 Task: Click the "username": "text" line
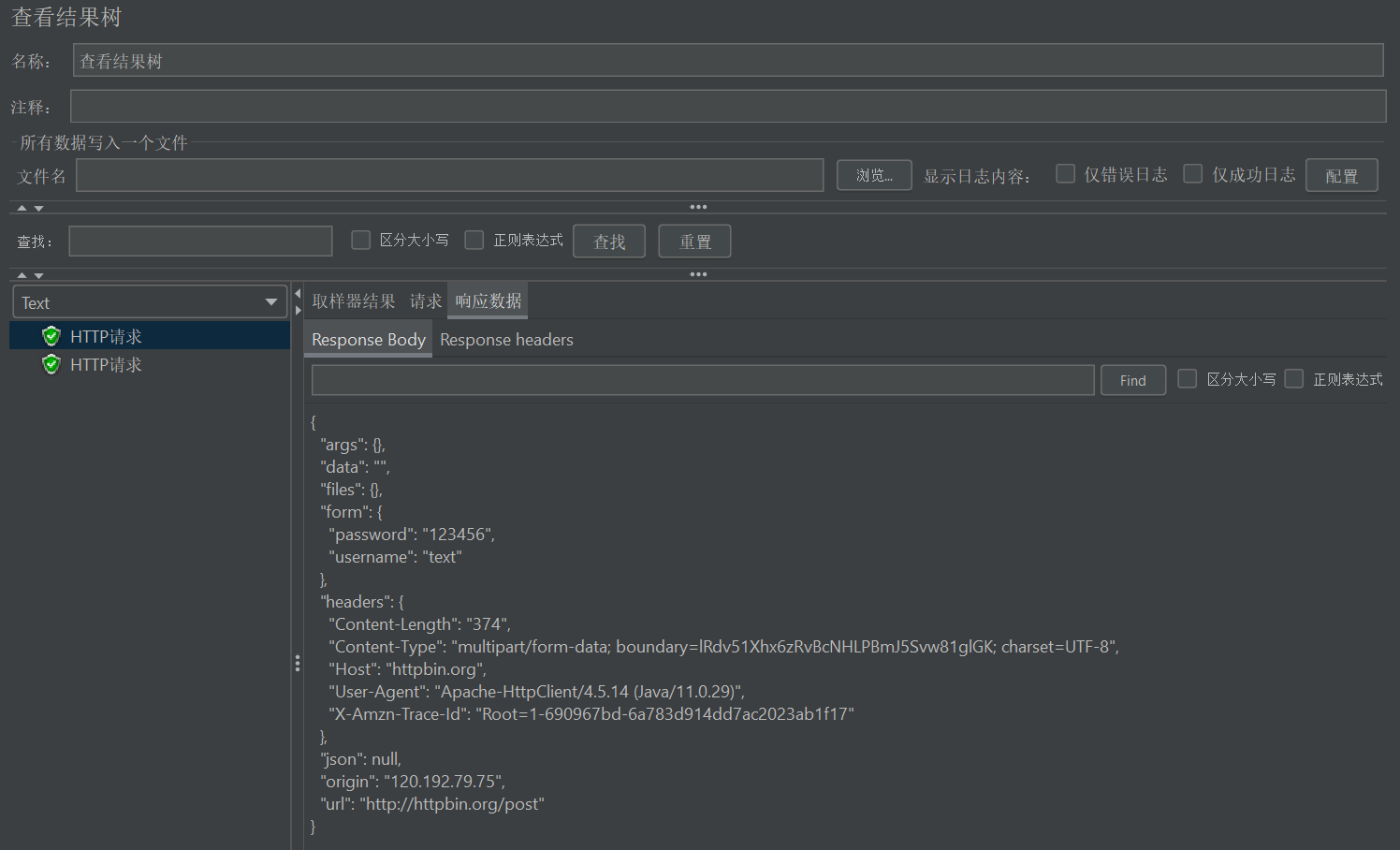tap(395, 557)
